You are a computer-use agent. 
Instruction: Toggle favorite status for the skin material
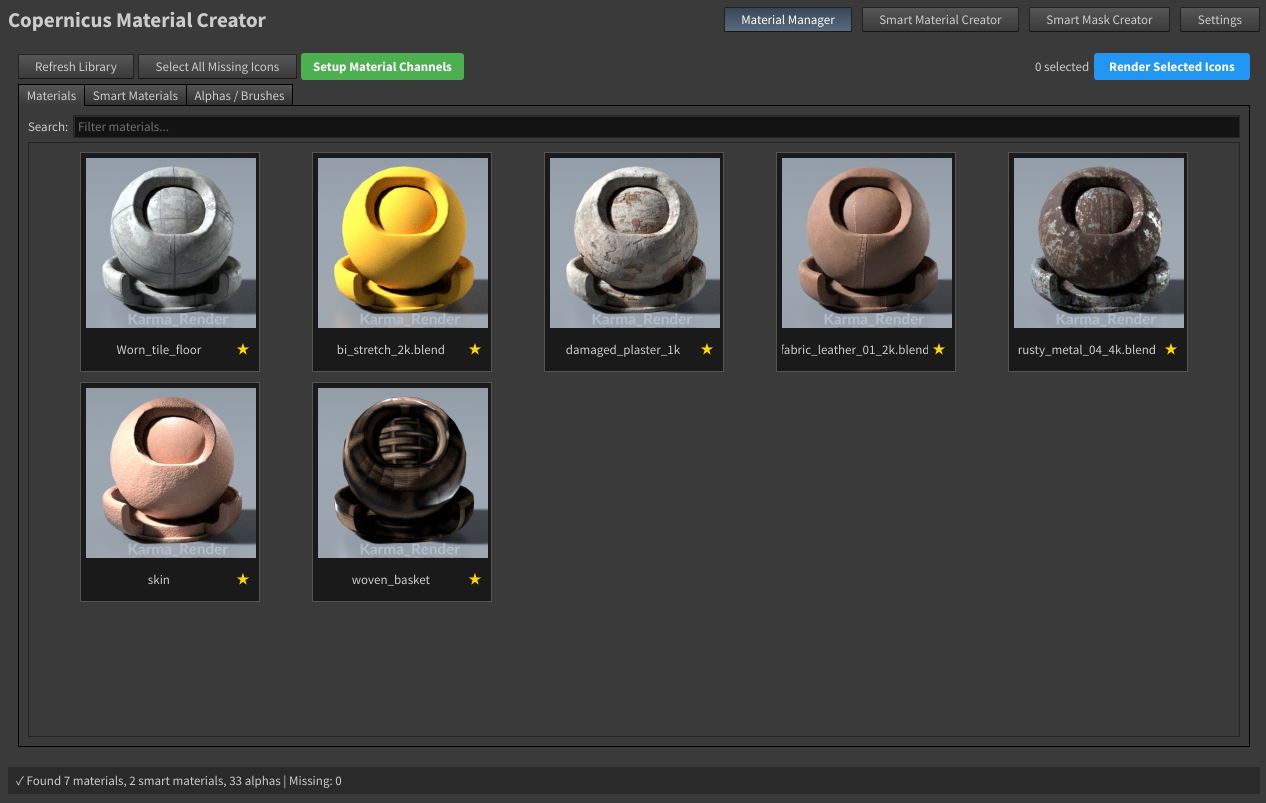(x=242, y=579)
